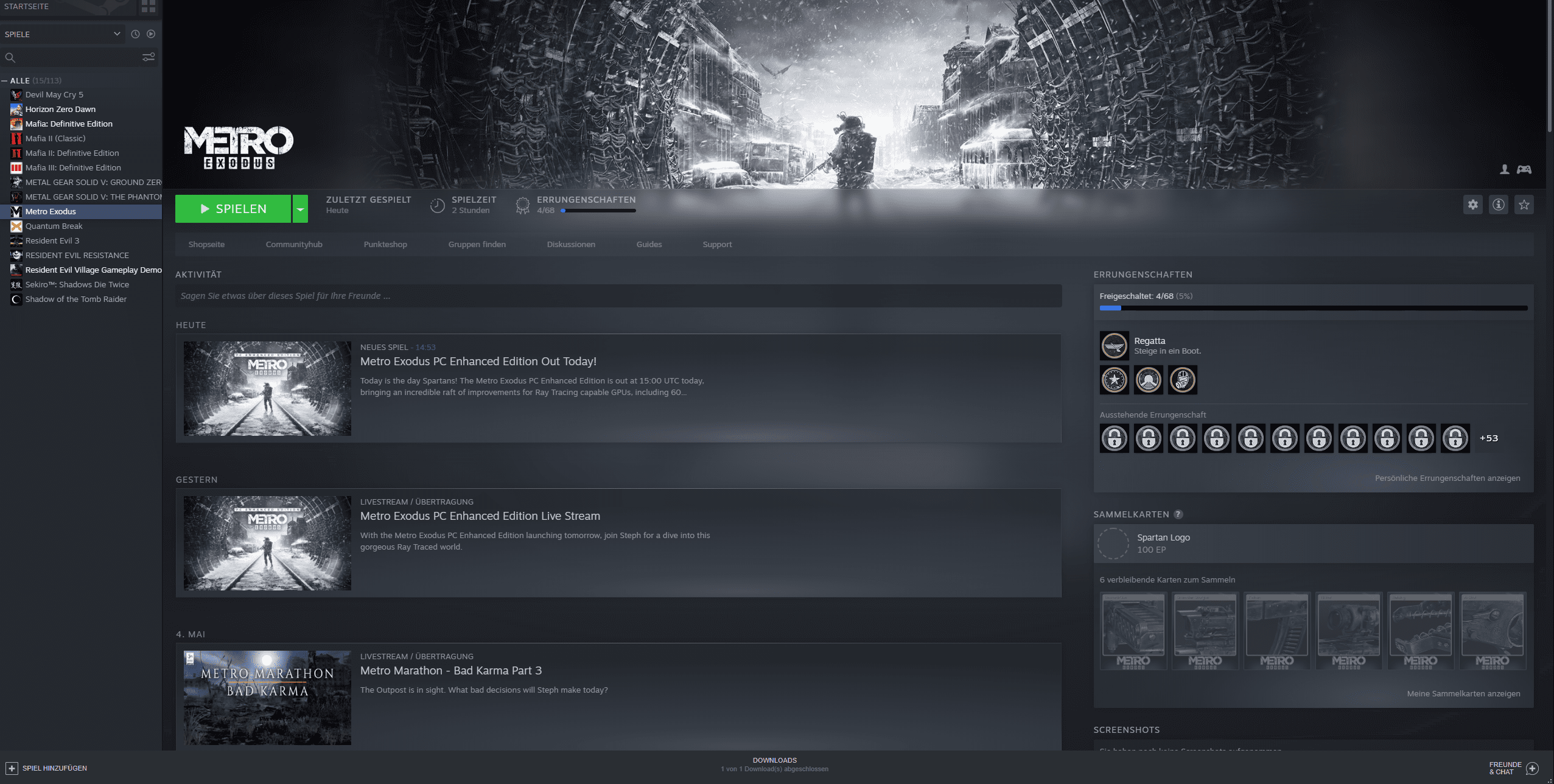The height and width of the screenshot is (784, 1554).
Task: Click the Spartan Logo badge circle
Action: click(1113, 544)
